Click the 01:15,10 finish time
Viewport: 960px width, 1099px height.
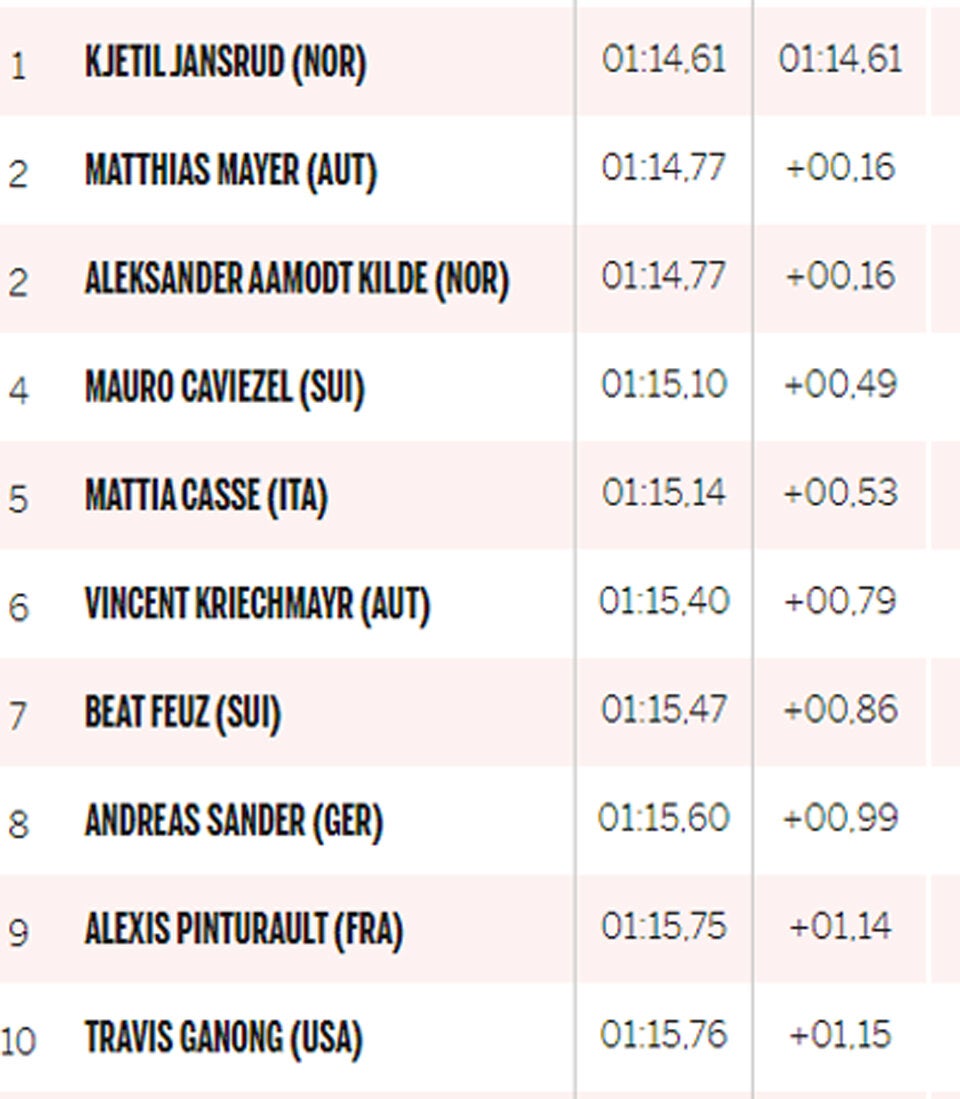(x=664, y=385)
